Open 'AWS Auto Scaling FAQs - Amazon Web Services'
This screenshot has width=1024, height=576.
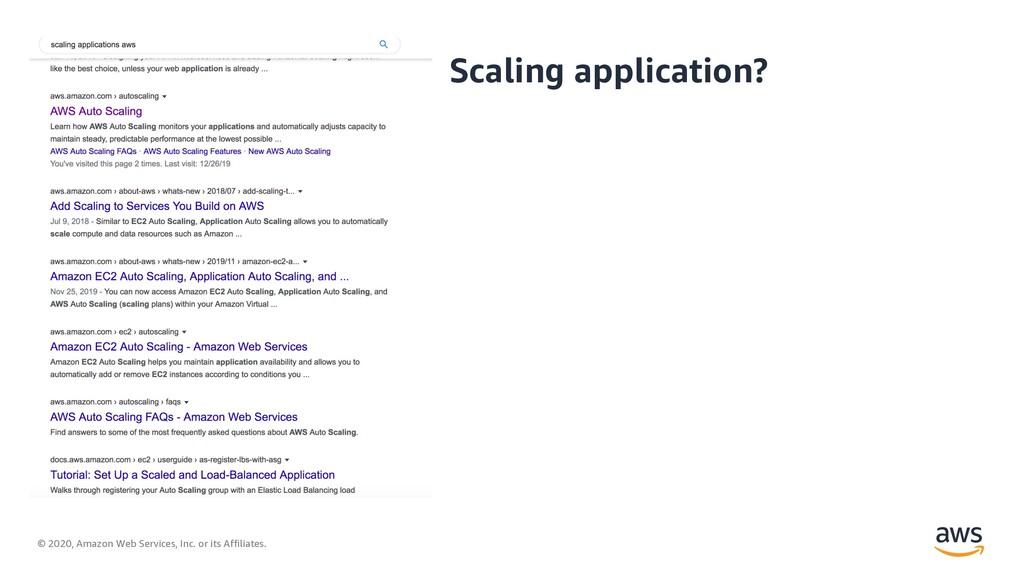click(174, 417)
